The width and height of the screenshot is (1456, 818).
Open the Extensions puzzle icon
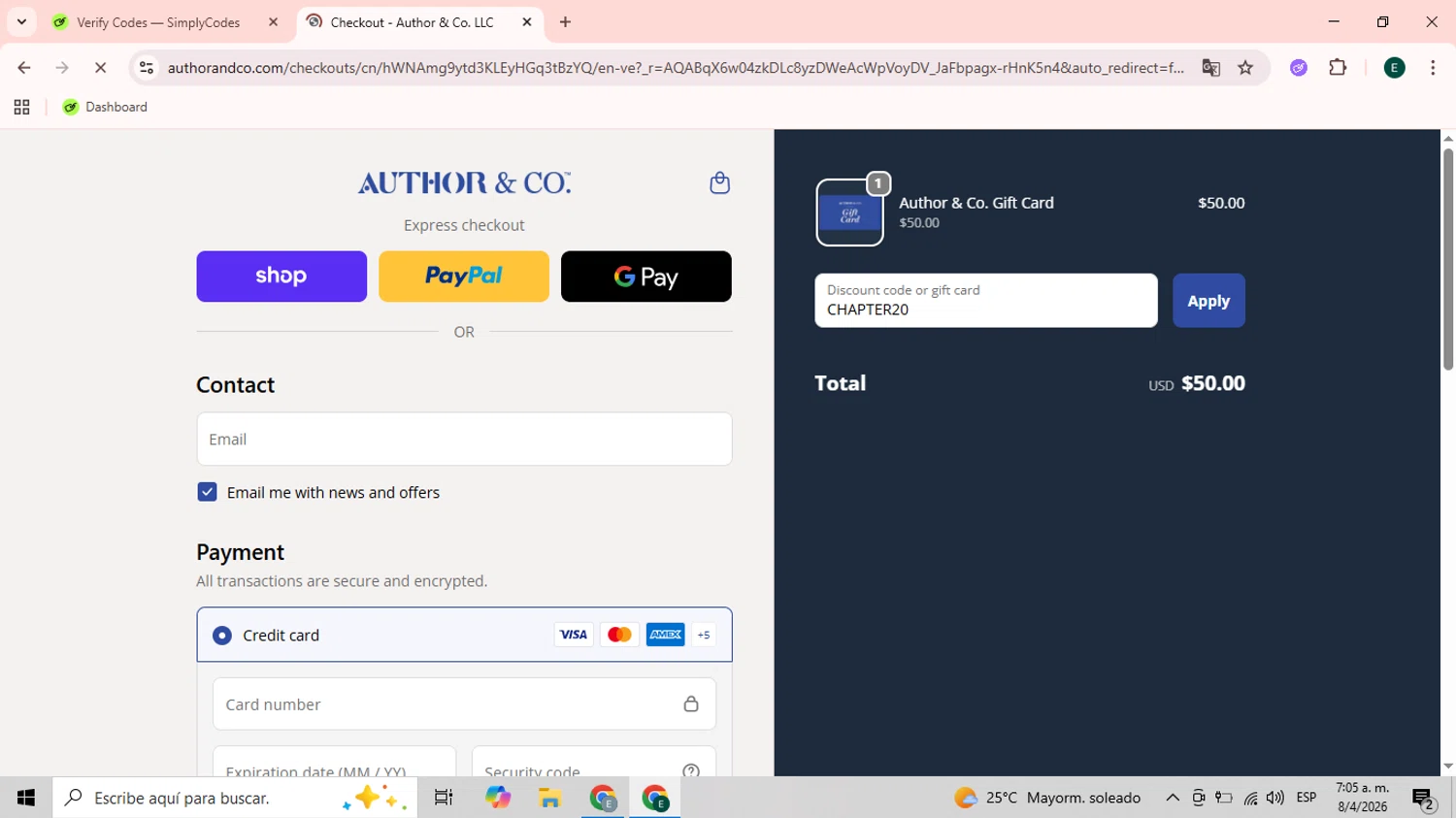[x=1338, y=68]
